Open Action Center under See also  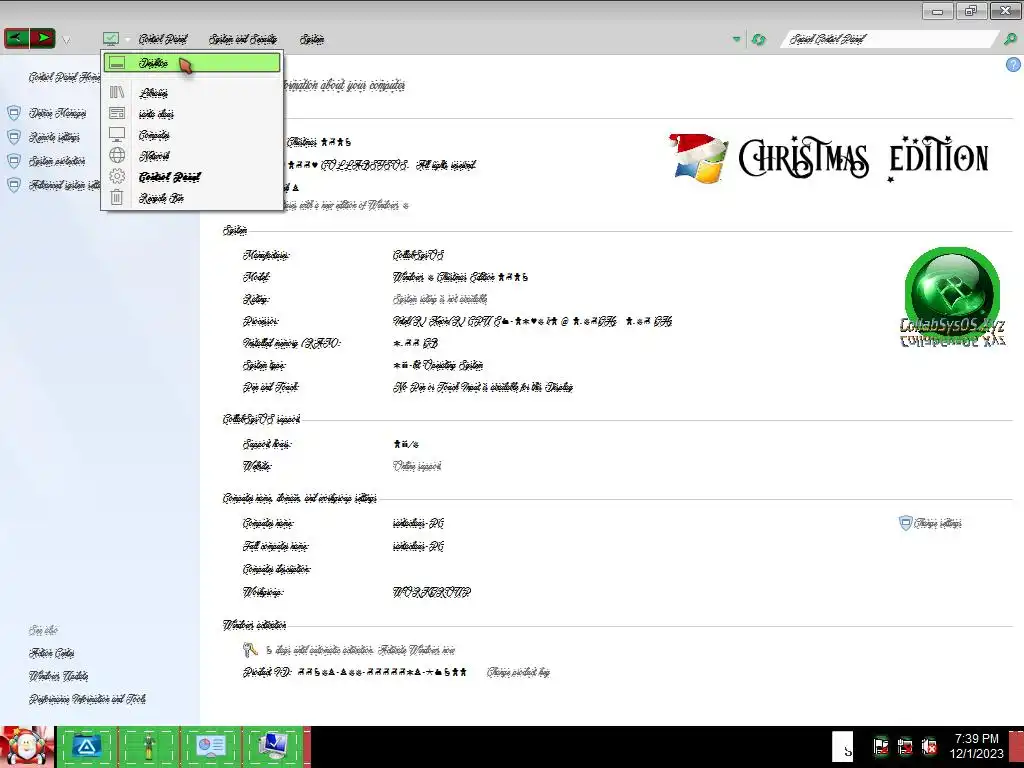point(52,653)
